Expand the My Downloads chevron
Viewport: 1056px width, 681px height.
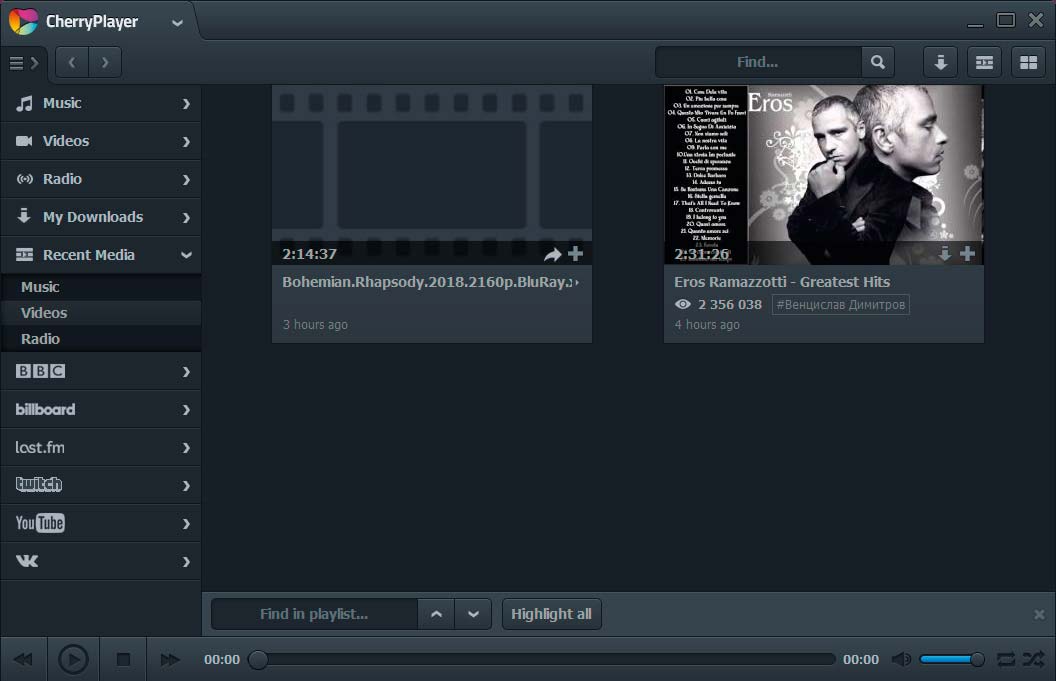coord(187,218)
